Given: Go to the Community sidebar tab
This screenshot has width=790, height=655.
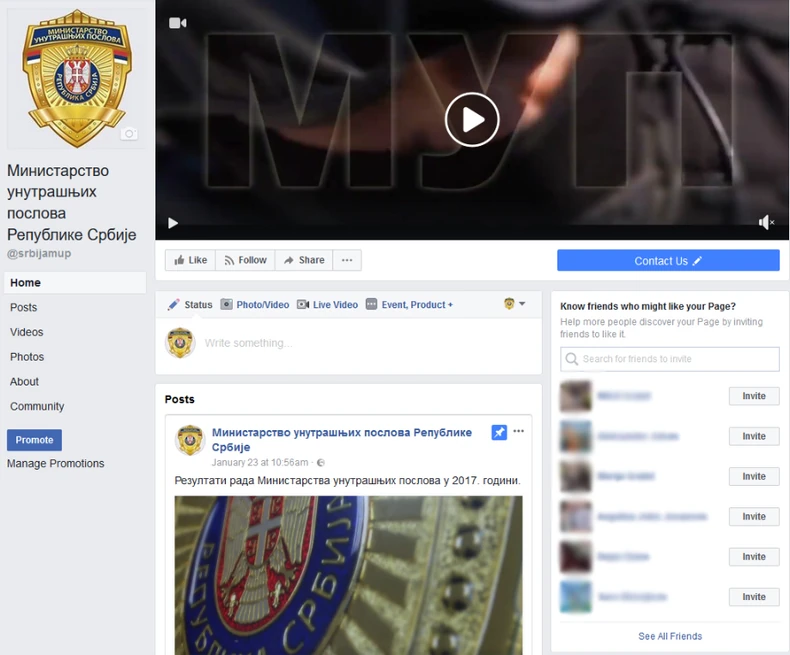Looking at the screenshot, I should coord(37,406).
